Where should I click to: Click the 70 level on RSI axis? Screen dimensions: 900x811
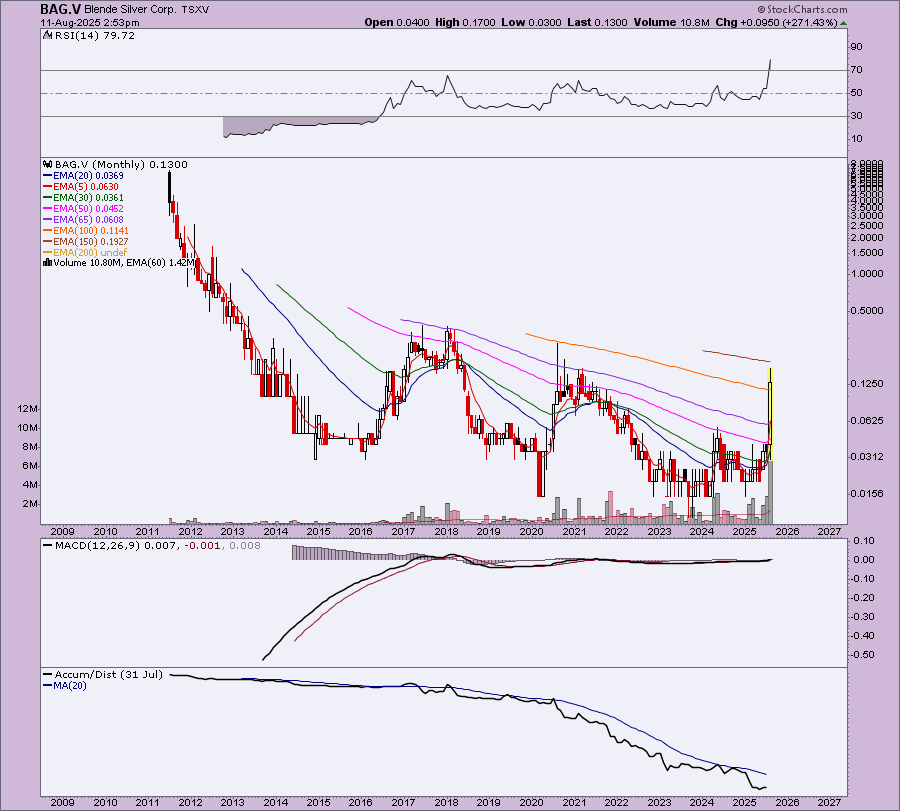point(856,70)
